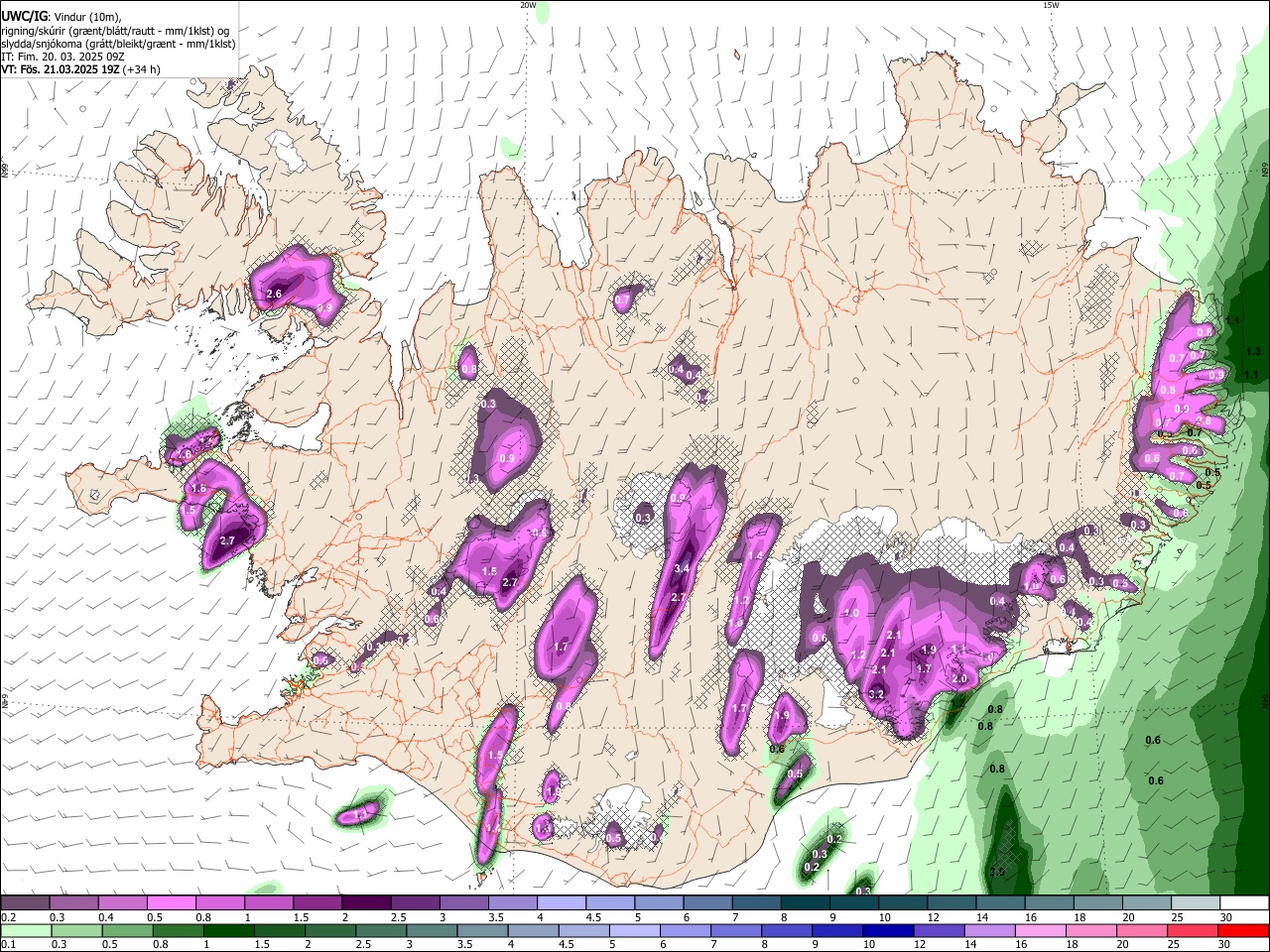Click the '3.4' snowfall value in the central highlands
Screen dimensions: 1270x952
pos(682,568)
